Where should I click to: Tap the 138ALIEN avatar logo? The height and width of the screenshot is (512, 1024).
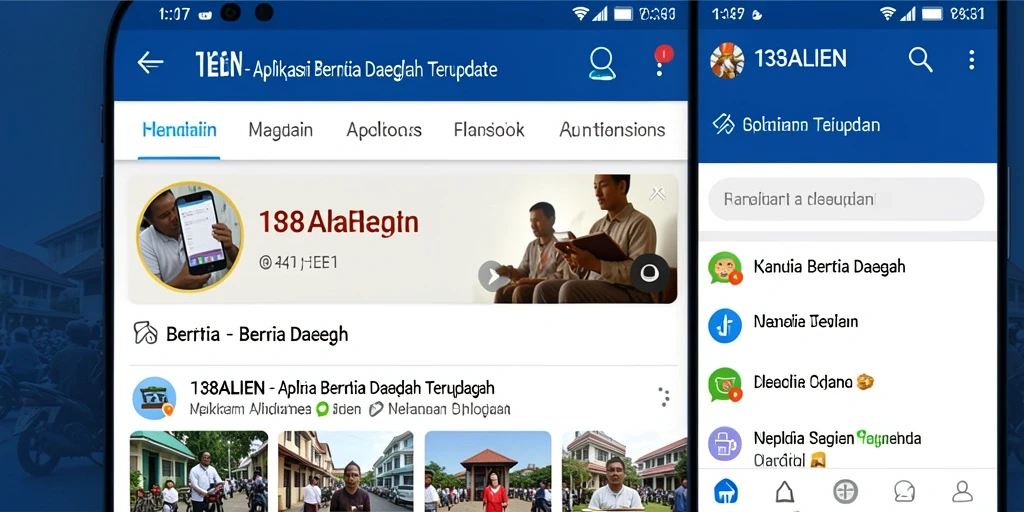click(x=727, y=60)
